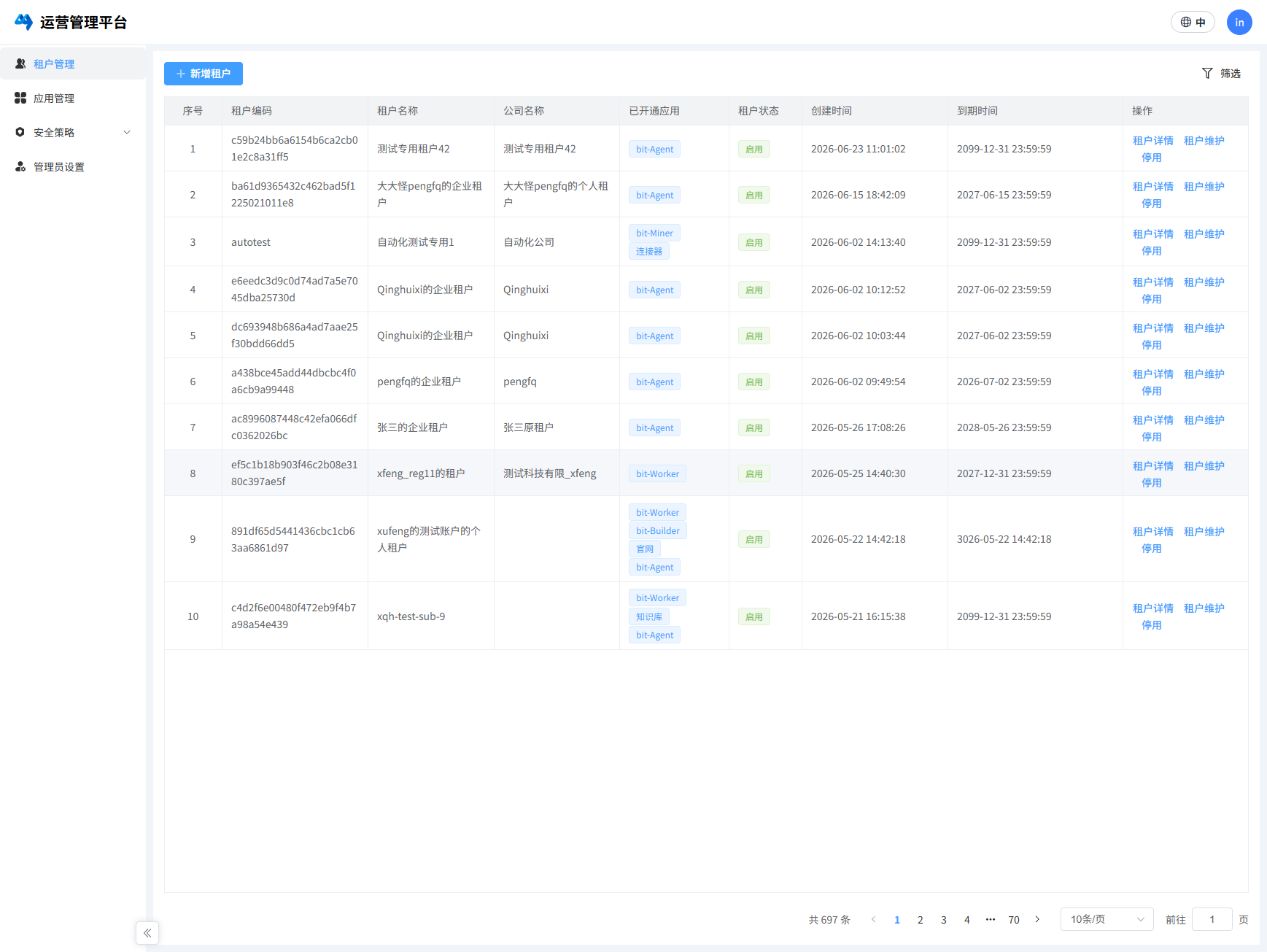Click tenant code starting c59b24bb6a6154b6
Screen dimensions: 1267x952
coord(295,148)
